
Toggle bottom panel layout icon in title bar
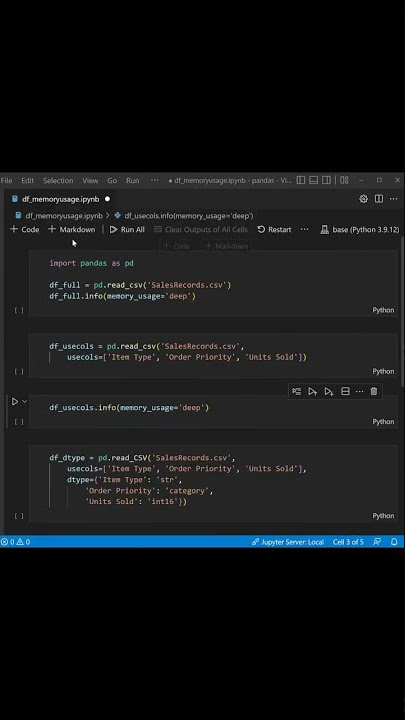click(314, 180)
